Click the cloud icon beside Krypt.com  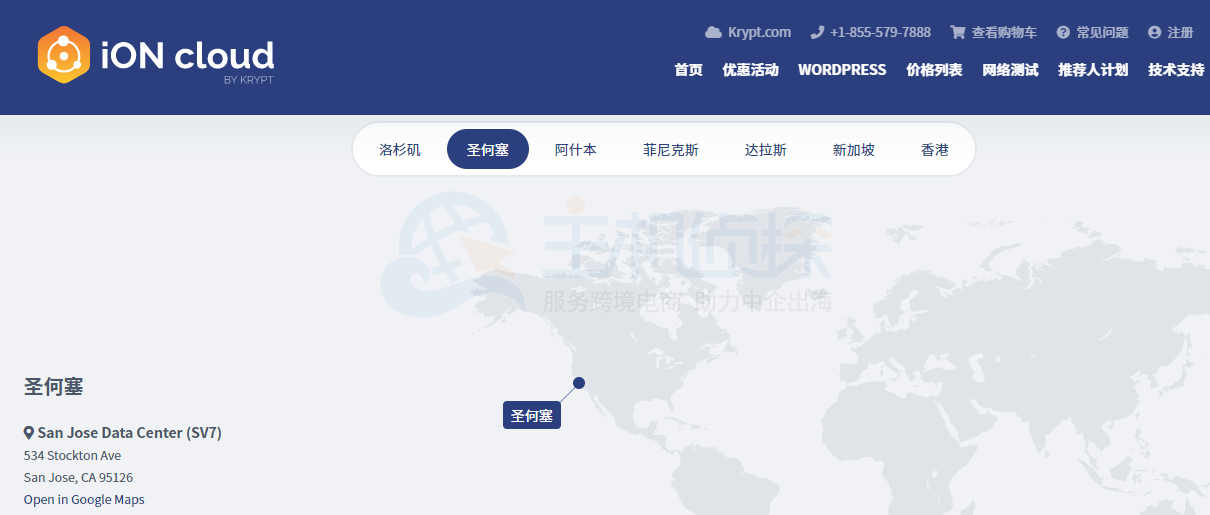(x=713, y=32)
